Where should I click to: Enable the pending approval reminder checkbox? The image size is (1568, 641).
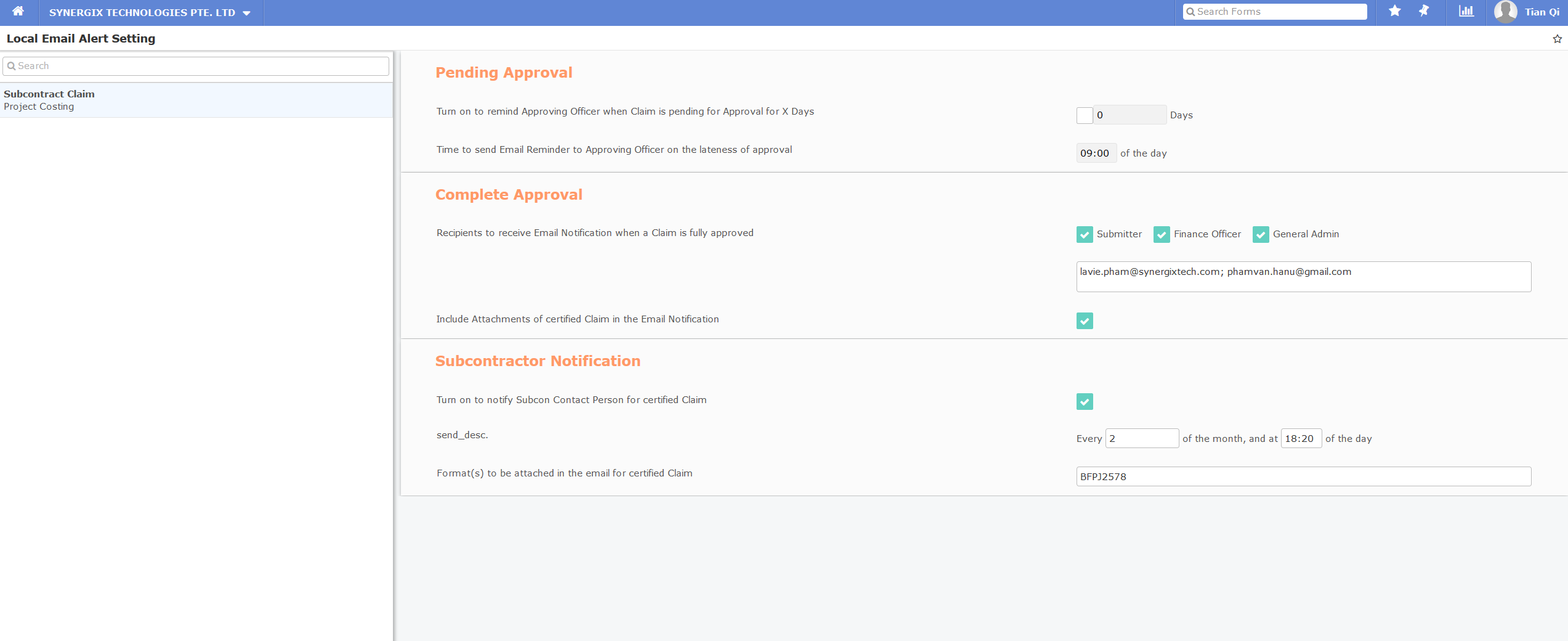[1084, 115]
